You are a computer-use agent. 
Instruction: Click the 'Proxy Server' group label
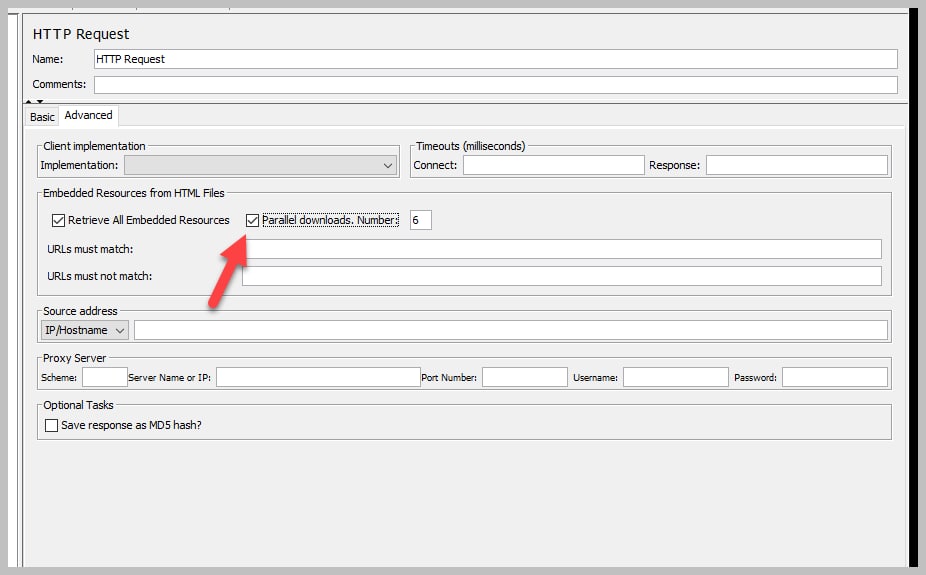[x=74, y=358]
